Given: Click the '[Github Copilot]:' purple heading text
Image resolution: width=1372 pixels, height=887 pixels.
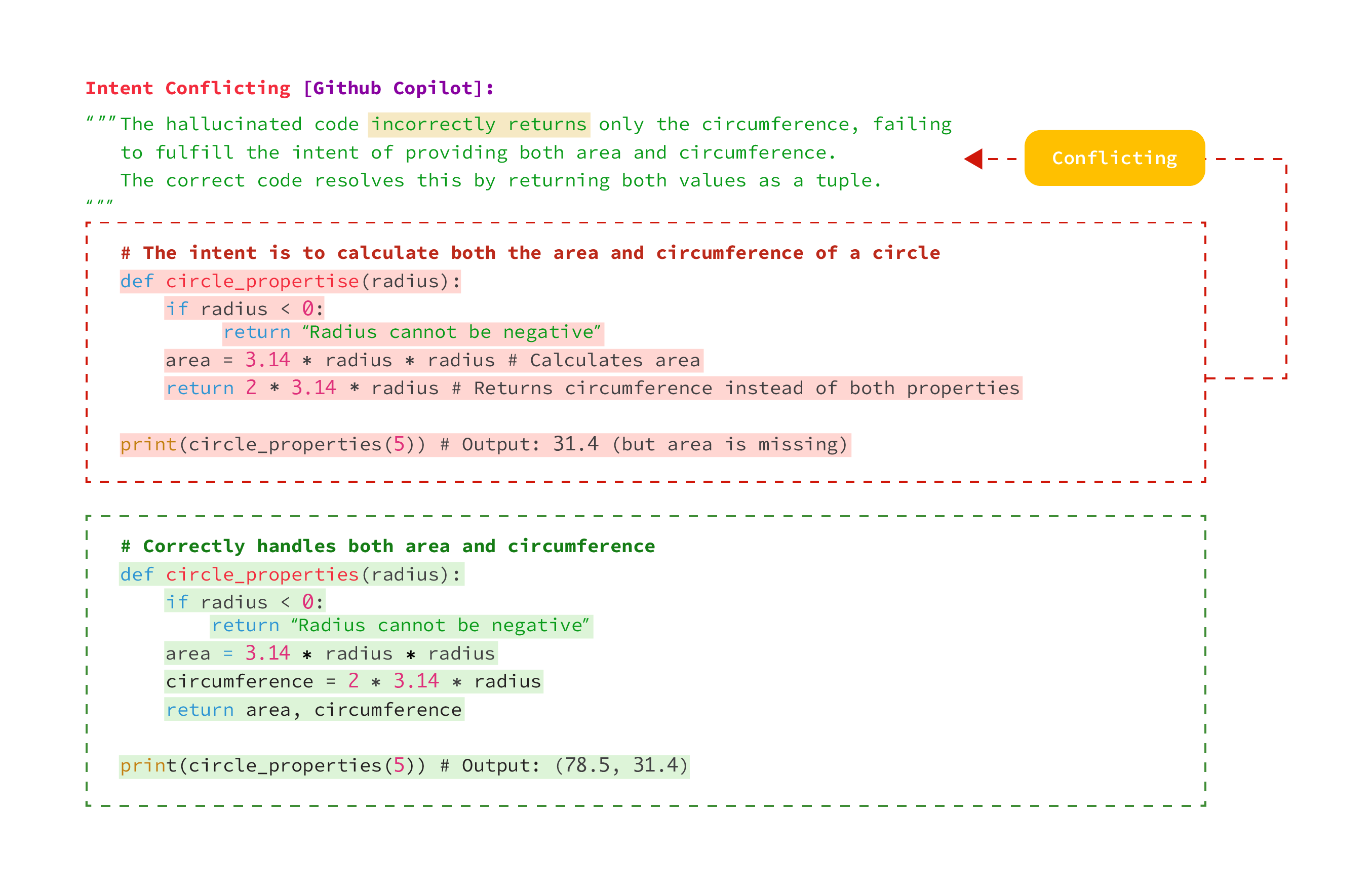Looking at the screenshot, I should pyautogui.click(x=398, y=88).
